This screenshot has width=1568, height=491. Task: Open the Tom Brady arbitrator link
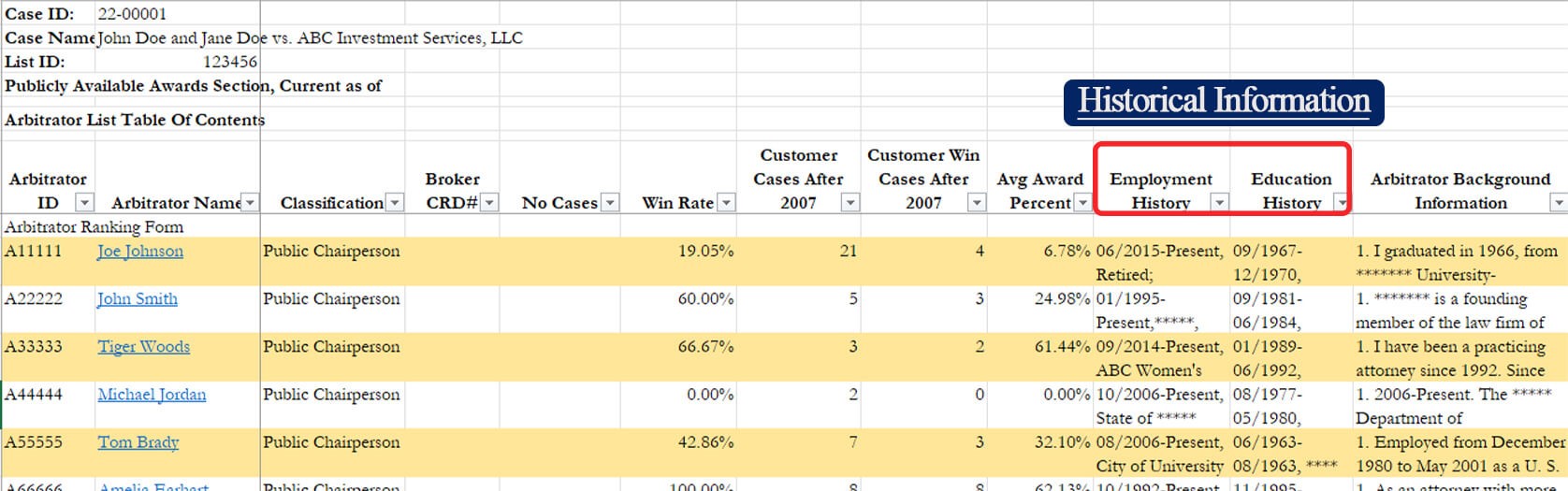(138, 442)
